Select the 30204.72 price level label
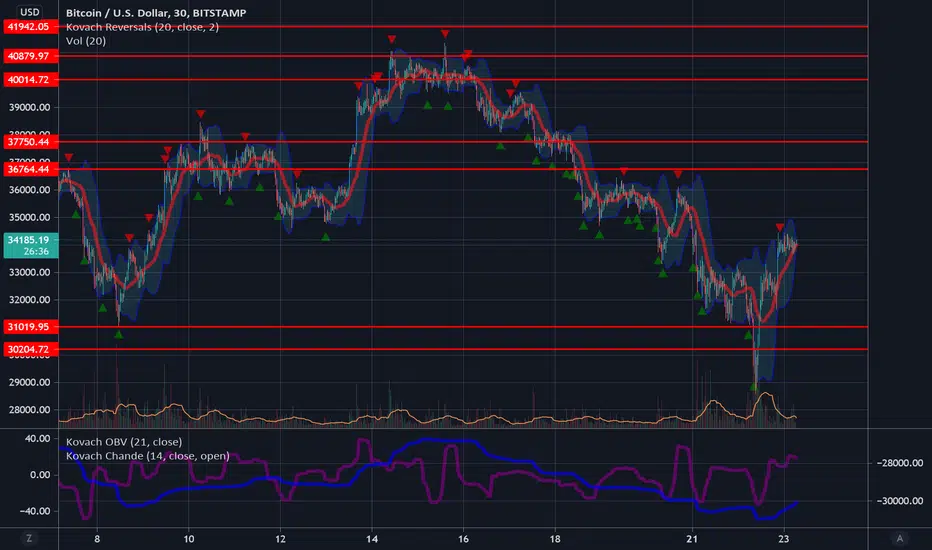Screen dimensions: 932x550 [x=31, y=349]
